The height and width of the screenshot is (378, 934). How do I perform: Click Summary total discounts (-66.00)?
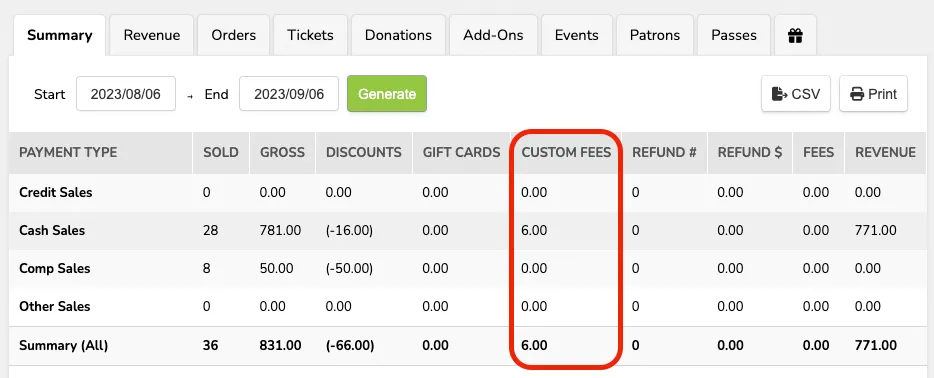[350, 345]
